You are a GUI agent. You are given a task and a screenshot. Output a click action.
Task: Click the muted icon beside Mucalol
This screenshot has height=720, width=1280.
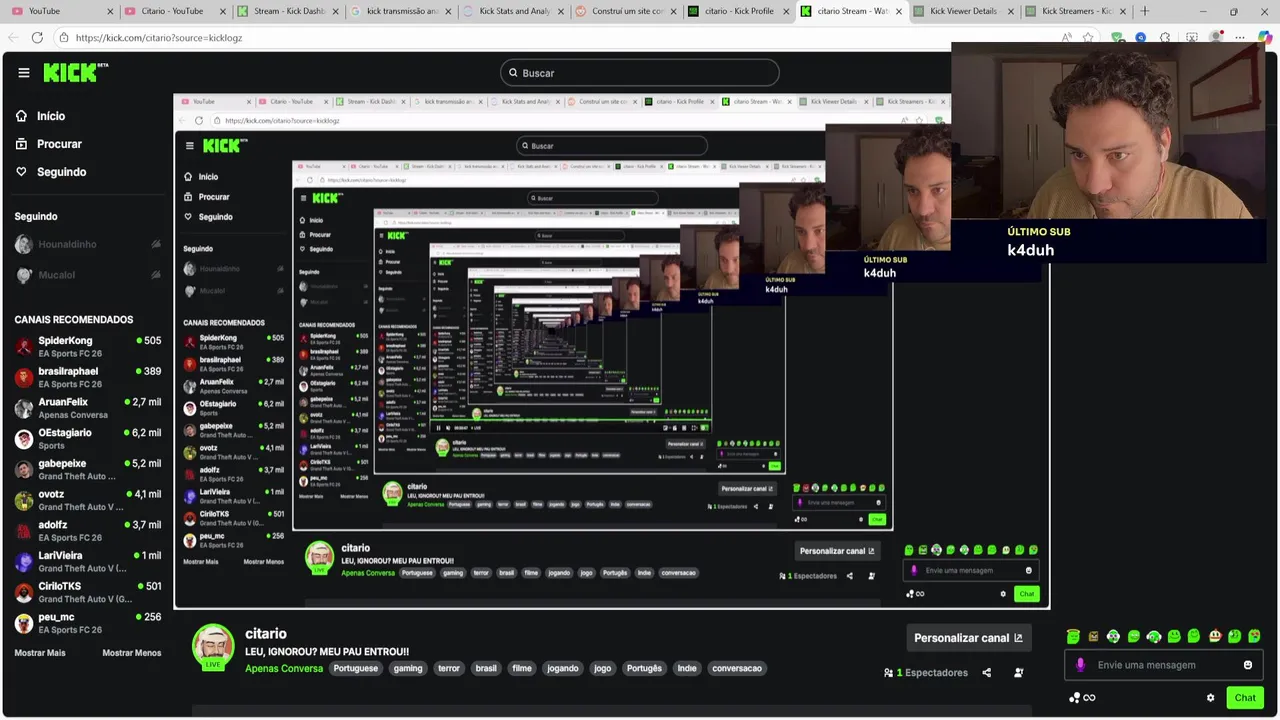click(x=156, y=275)
